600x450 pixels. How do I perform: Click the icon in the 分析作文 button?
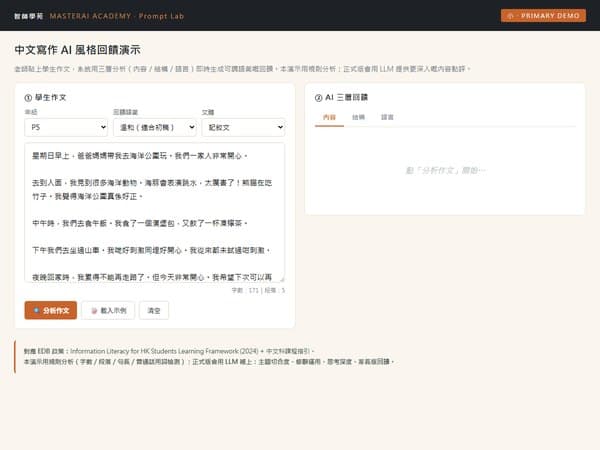point(36,310)
